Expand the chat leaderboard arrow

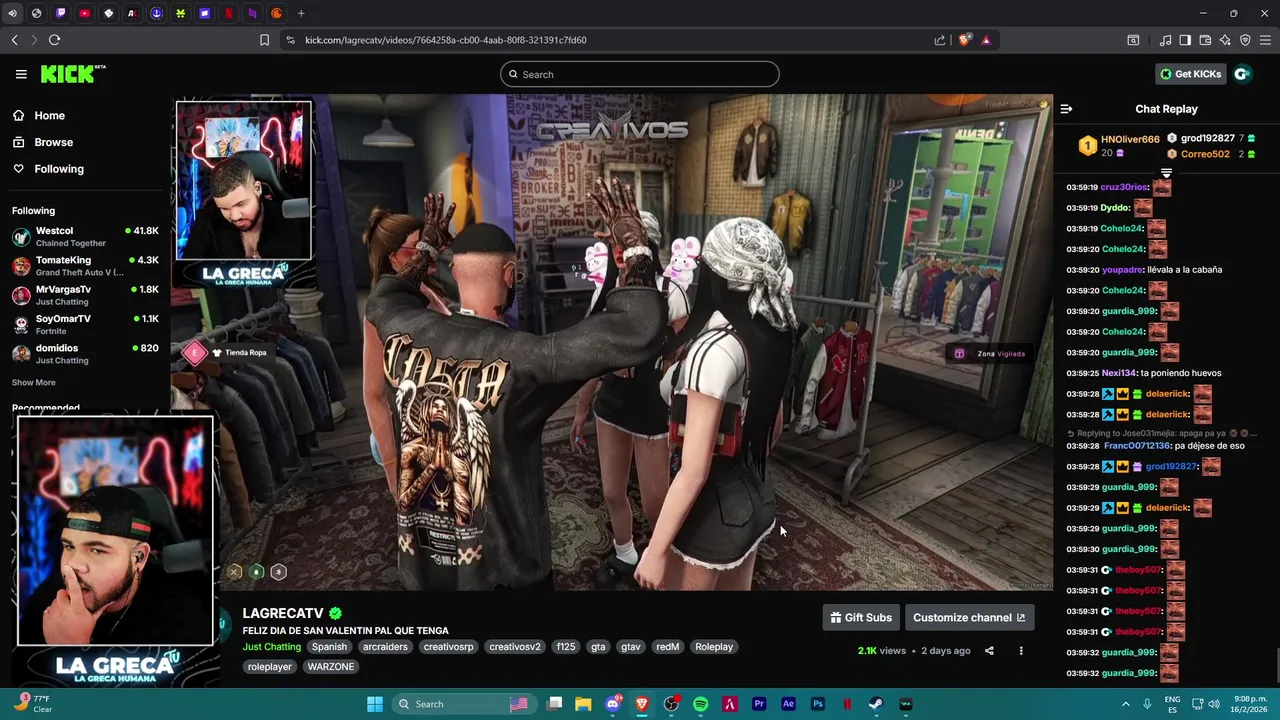click(x=1166, y=174)
